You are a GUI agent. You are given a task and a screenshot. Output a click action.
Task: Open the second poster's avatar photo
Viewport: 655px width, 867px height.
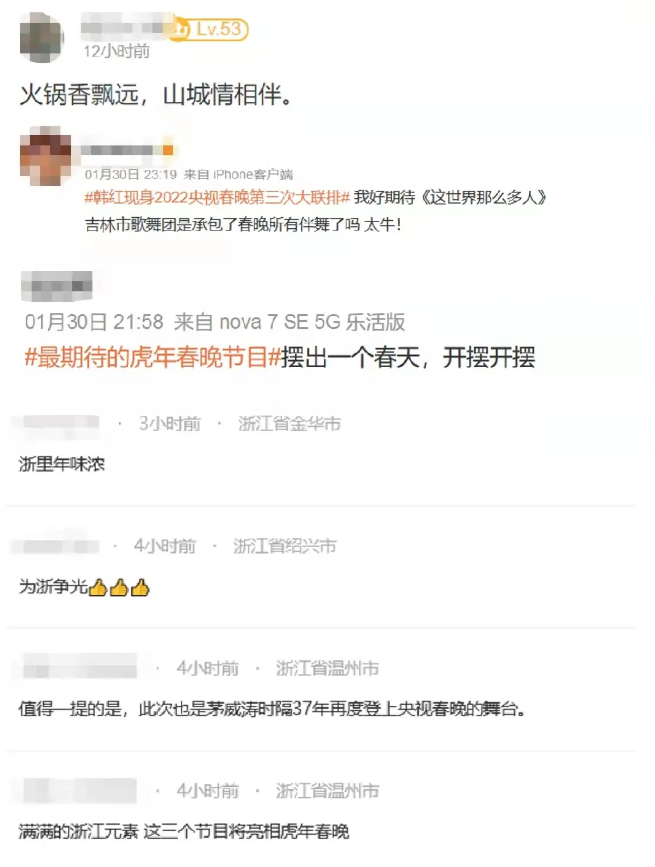point(45,156)
